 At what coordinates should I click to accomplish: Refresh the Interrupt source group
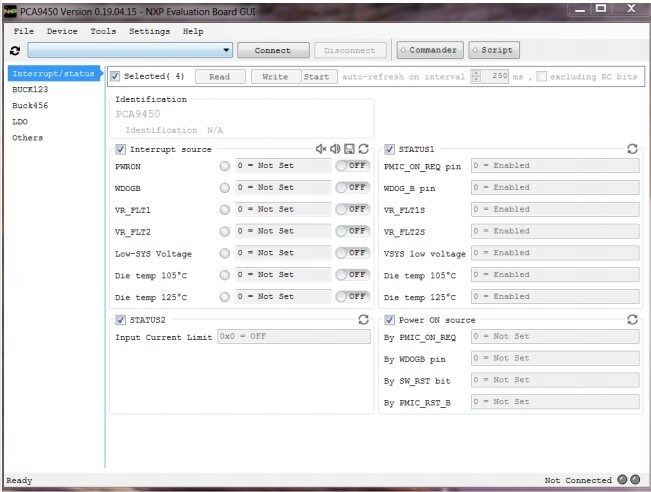click(x=364, y=149)
